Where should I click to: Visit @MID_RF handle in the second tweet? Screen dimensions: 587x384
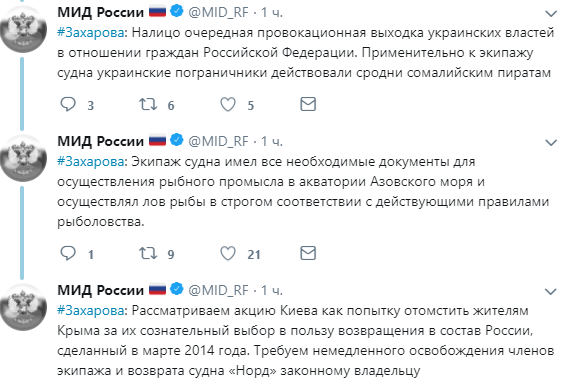(x=218, y=141)
